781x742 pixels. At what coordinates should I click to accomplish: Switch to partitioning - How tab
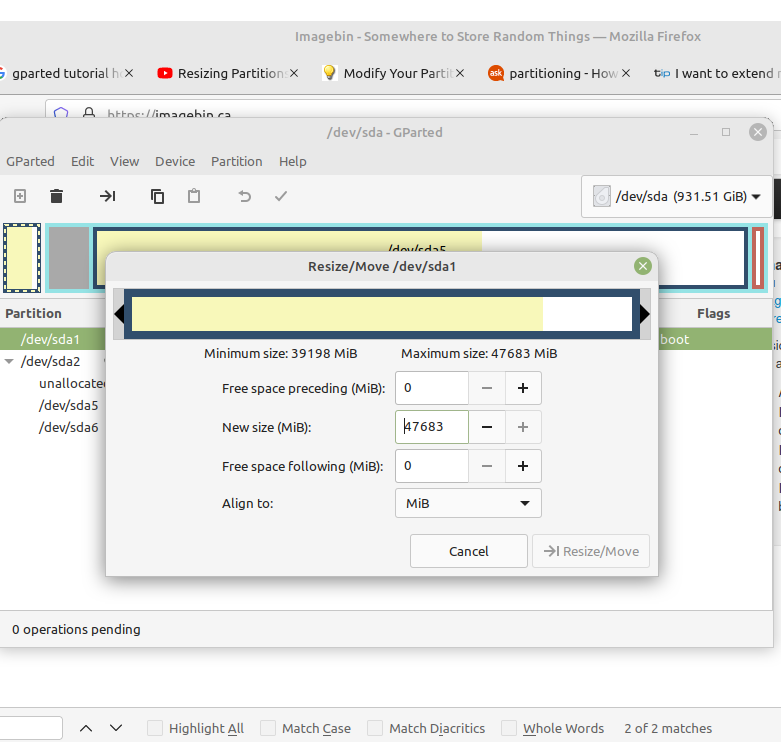coord(553,73)
